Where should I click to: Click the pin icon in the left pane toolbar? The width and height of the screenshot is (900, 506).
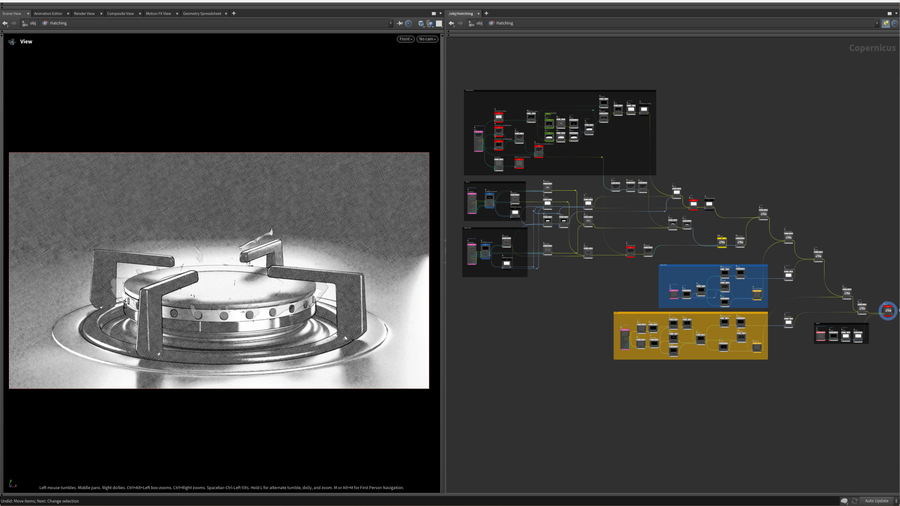[400, 23]
